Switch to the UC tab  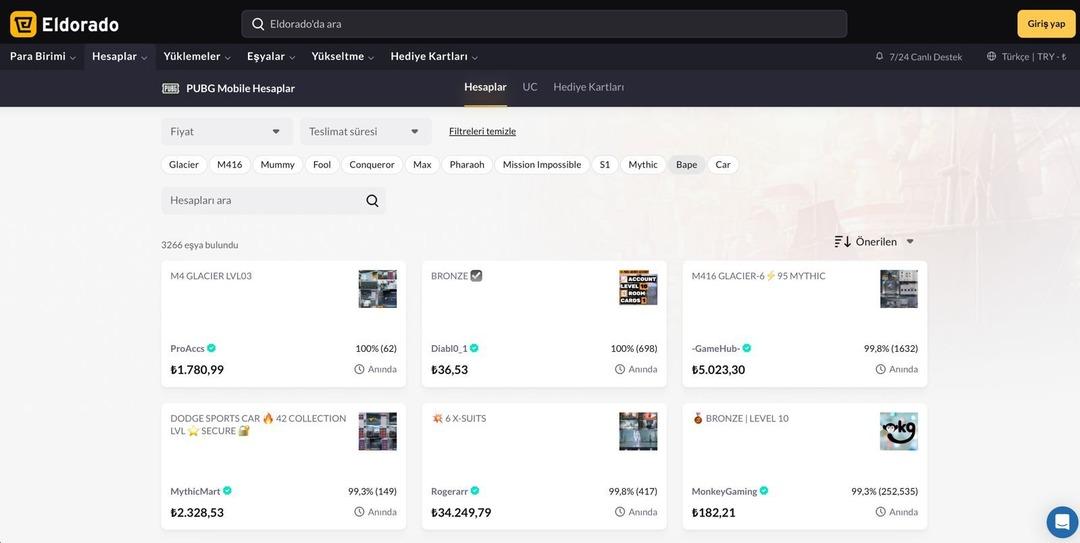coord(530,87)
